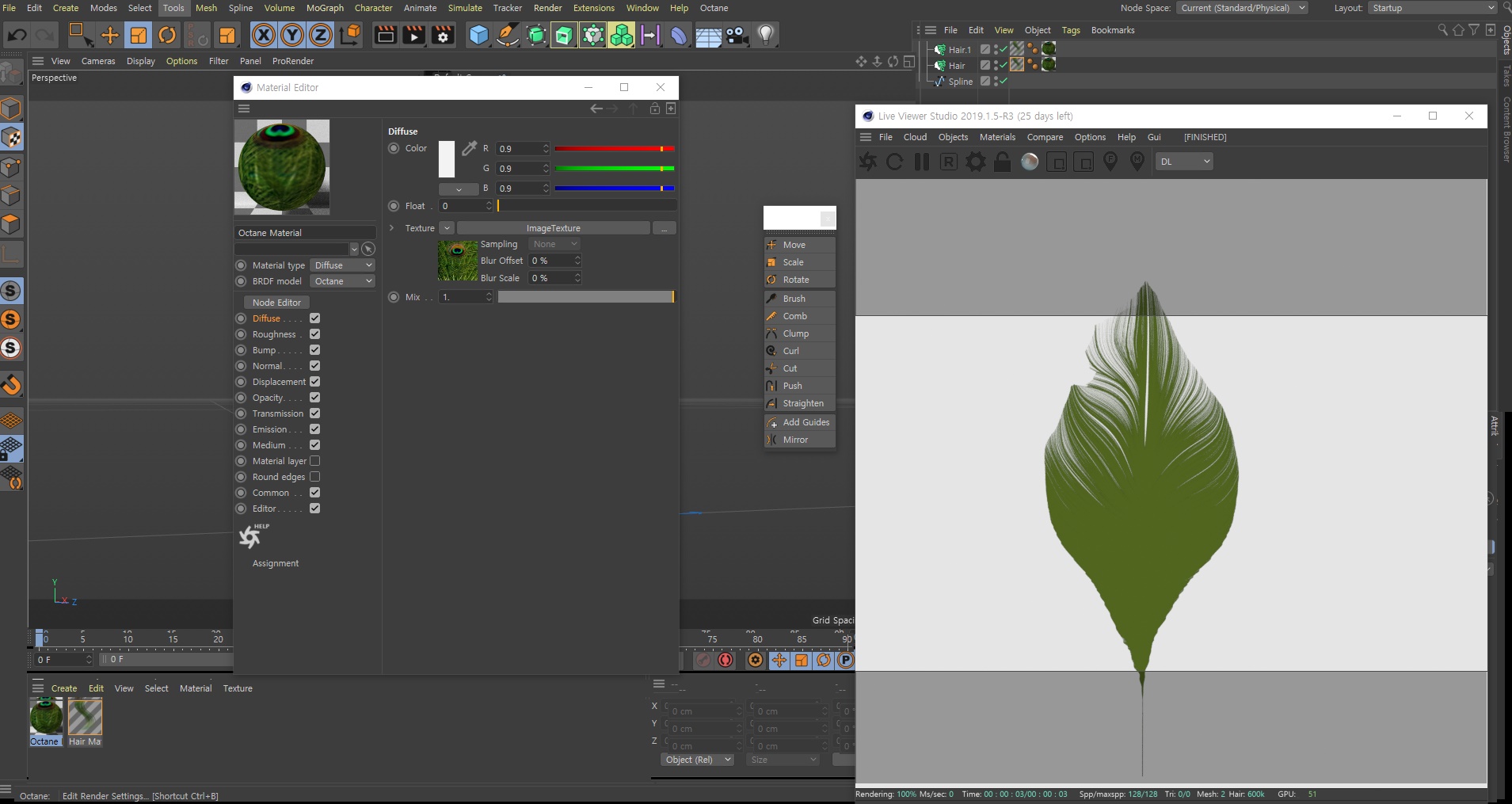Viewport: 1512px width, 804px height.
Task: Open the BRDF model dropdown
Action: pyautogui.click(x=342, y=281)
